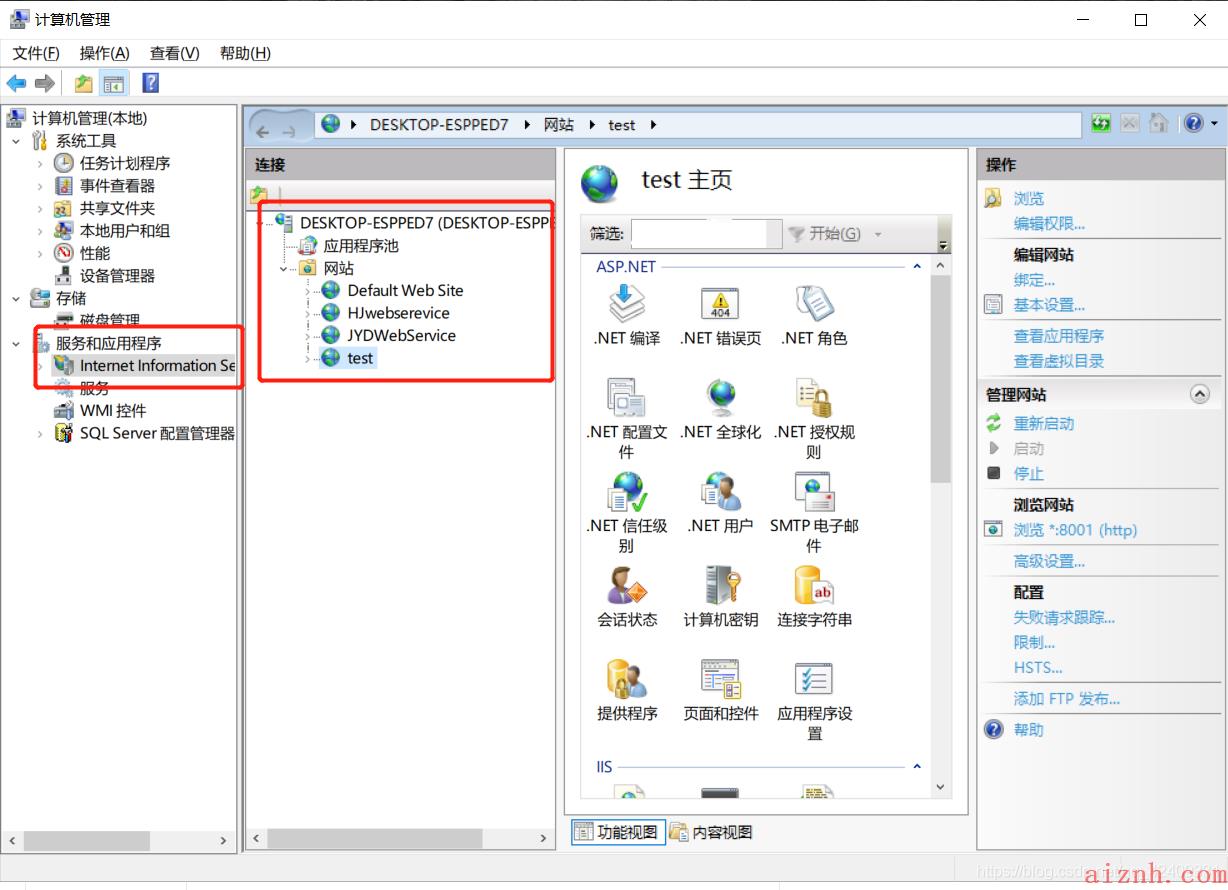Click the blue help icon in toolbar
Viewport: 1228px width, 890px height.
pos(150,83)
